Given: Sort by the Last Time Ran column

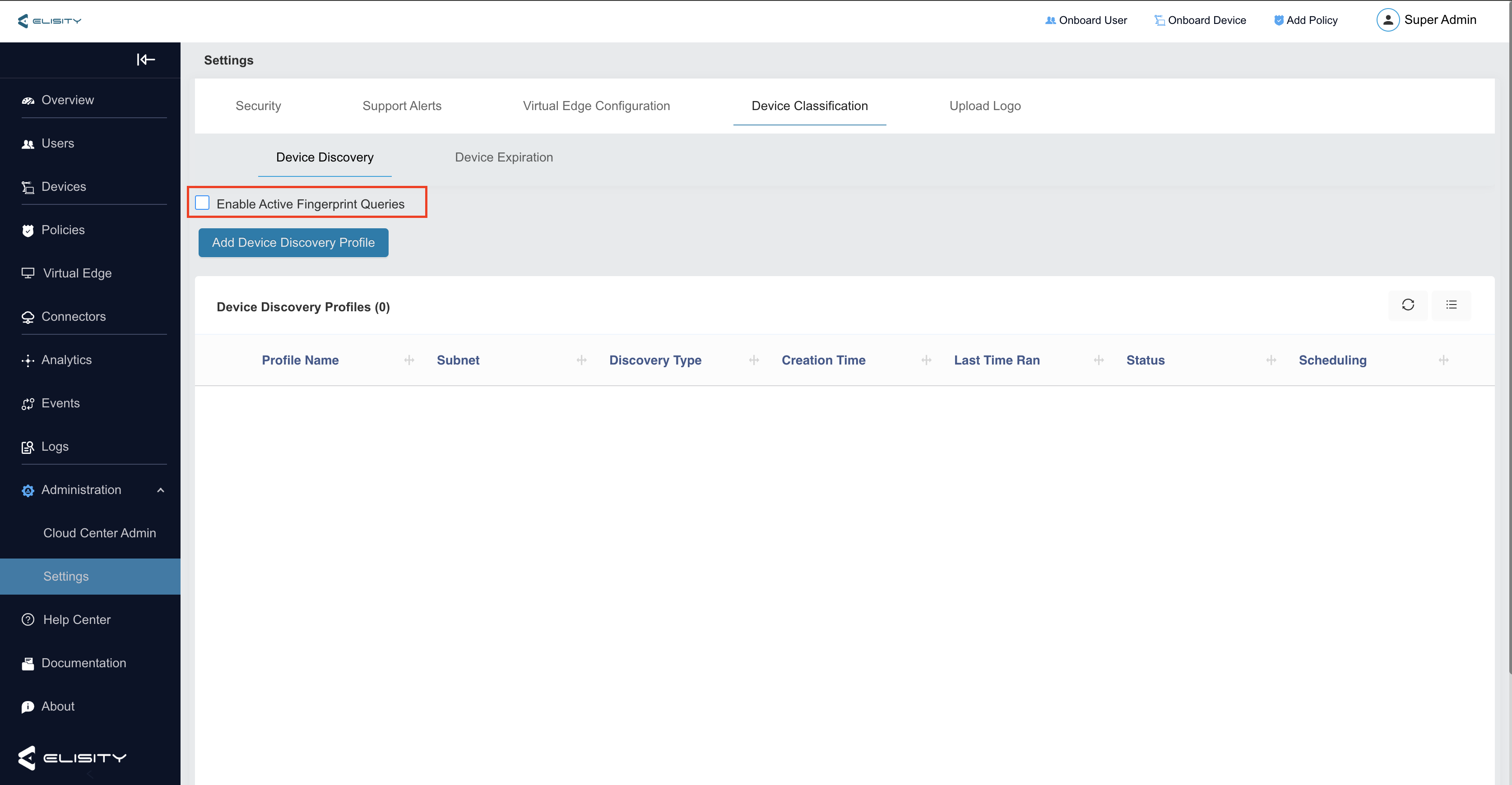Looking at the screenshot, I should 997,360.
